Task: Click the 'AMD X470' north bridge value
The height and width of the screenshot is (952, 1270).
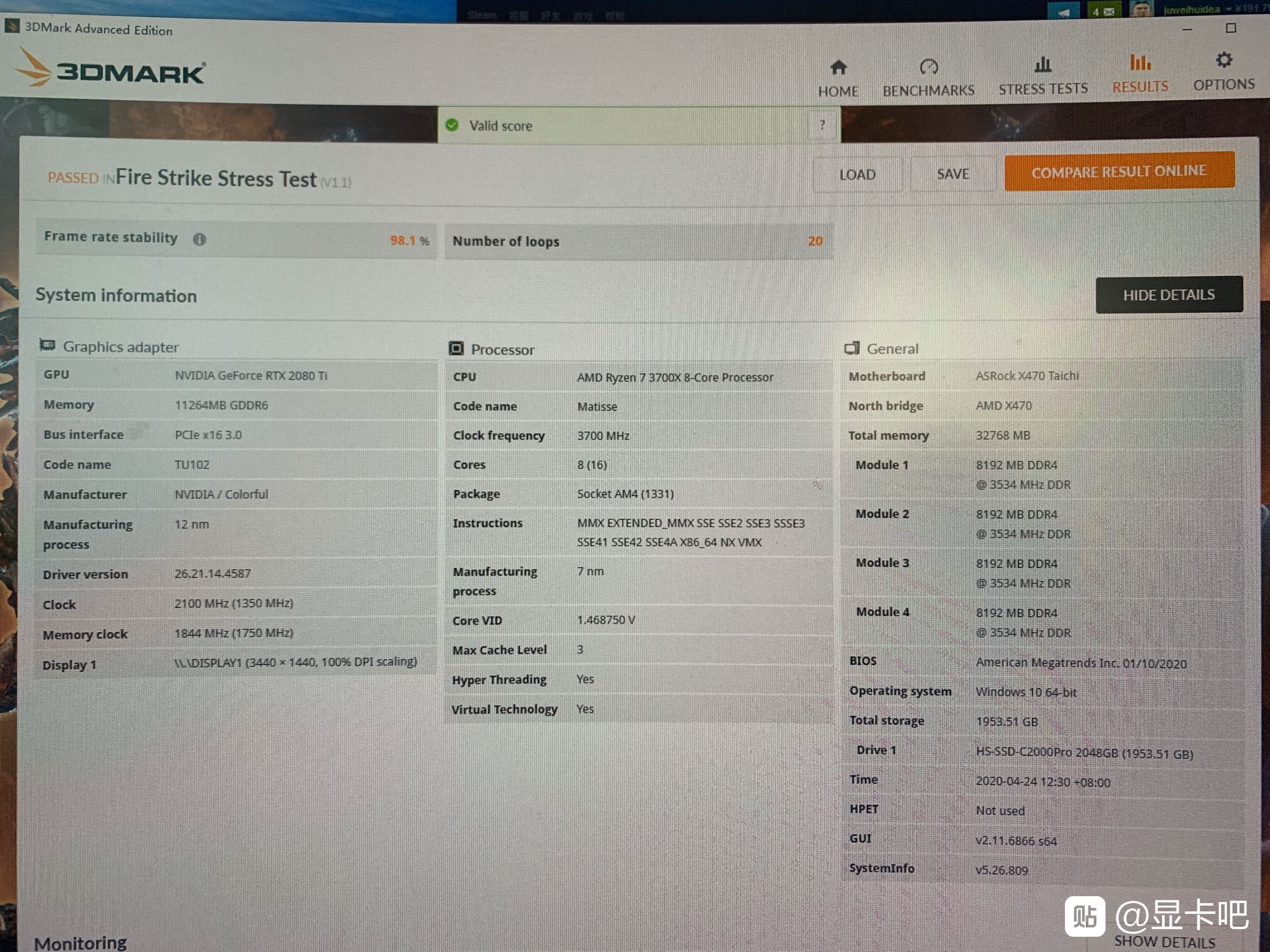Action: (1003, 405)
